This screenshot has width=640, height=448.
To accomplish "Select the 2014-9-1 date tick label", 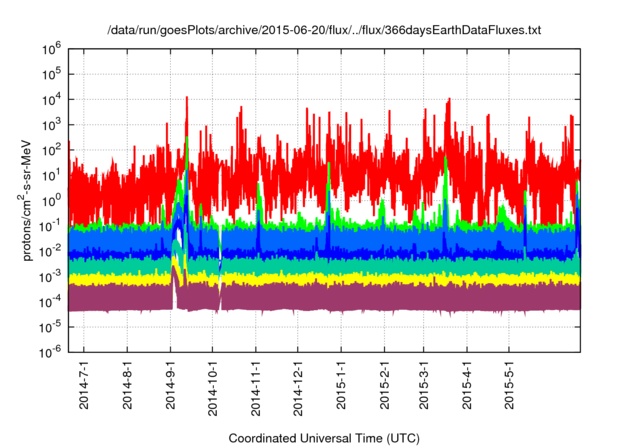I will pos(171,386).
